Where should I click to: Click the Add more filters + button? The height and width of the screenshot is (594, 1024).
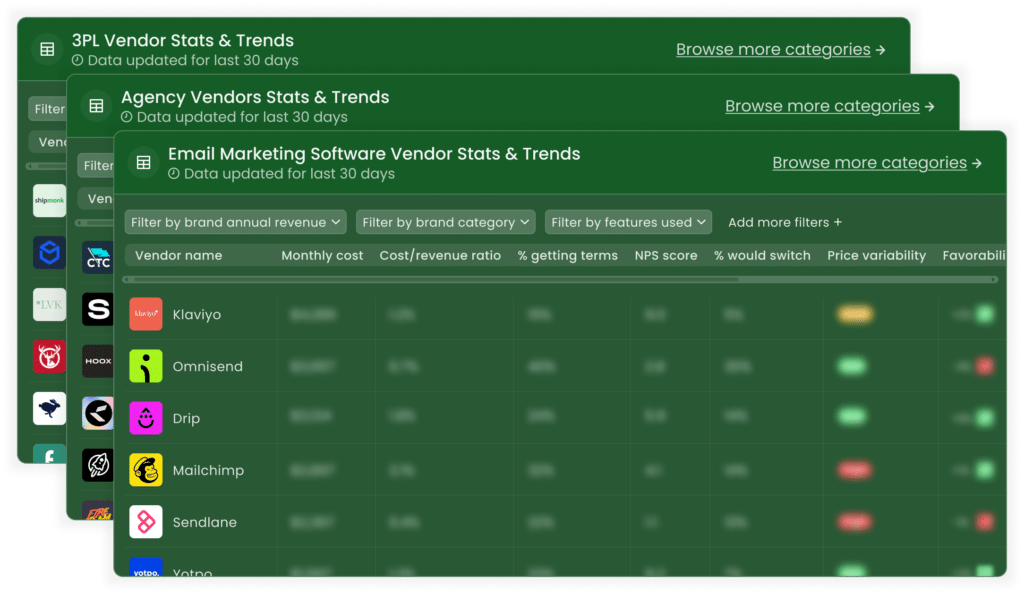785,223
